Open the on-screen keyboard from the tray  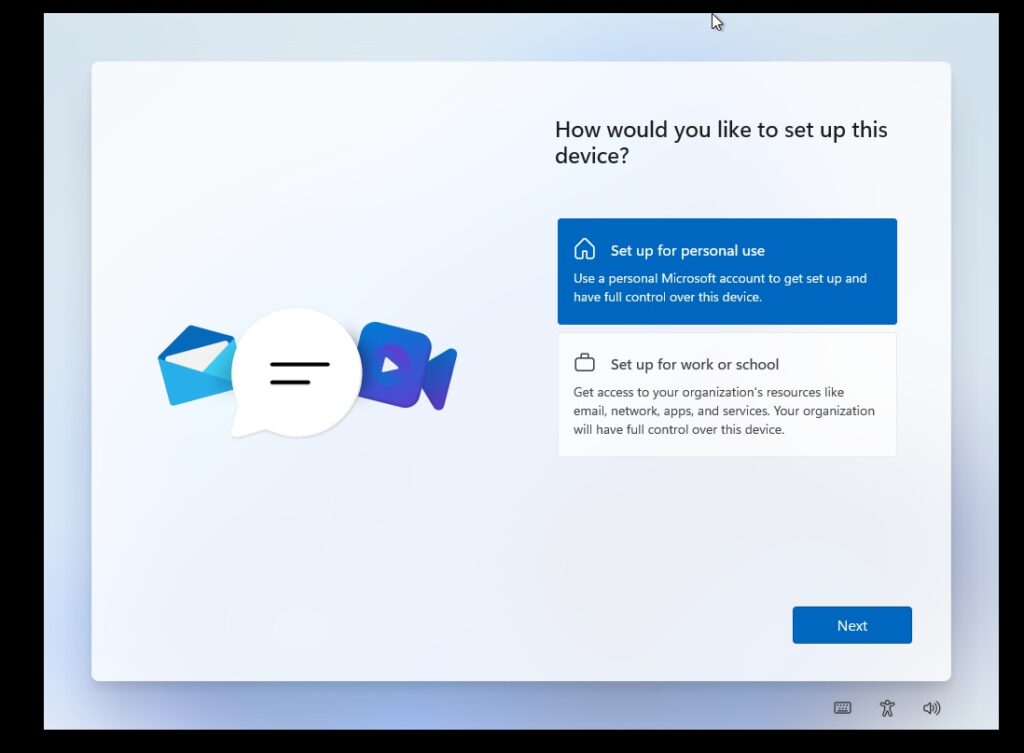842,708
